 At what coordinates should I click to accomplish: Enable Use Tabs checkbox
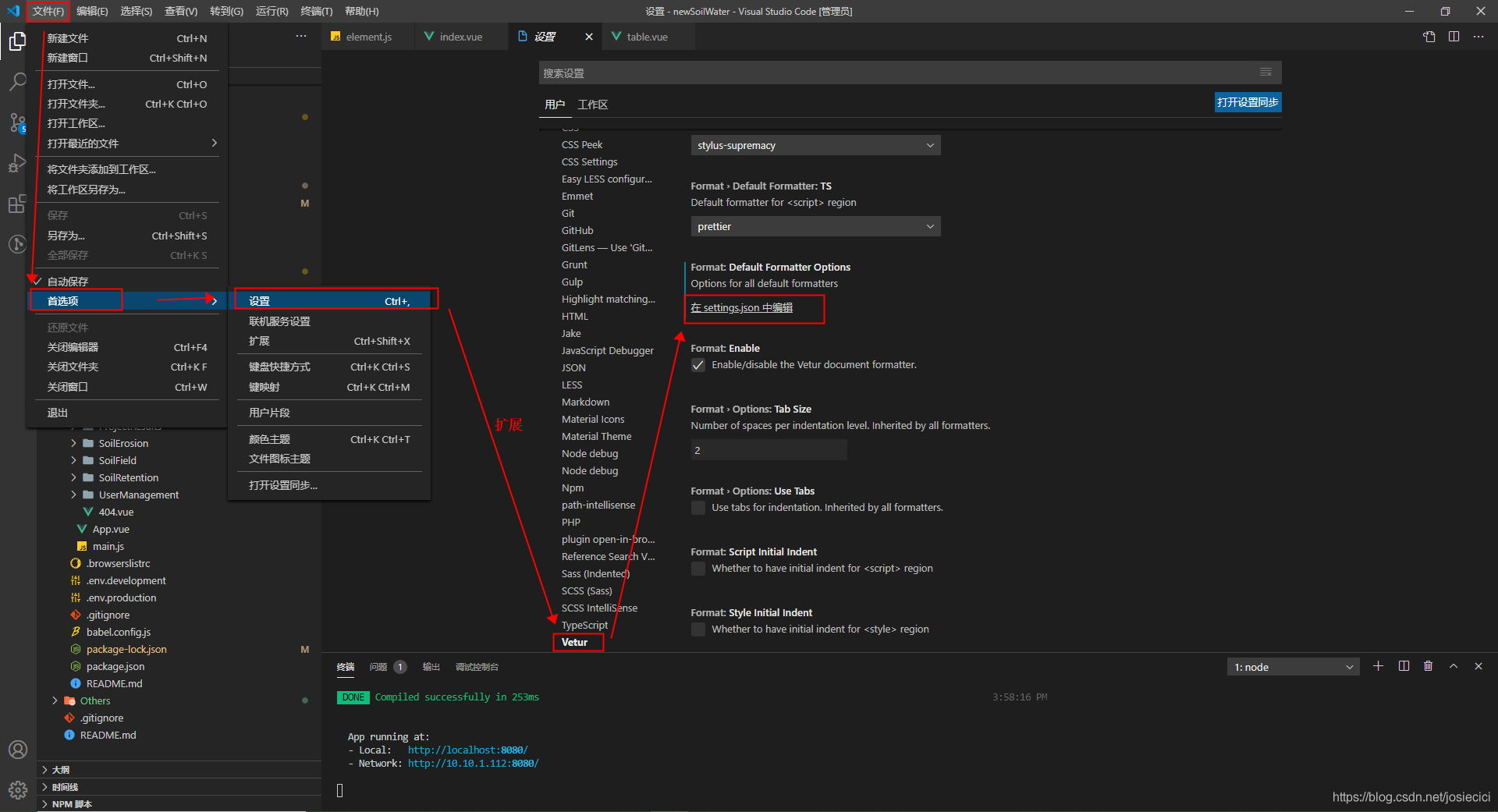click(698, 508)
